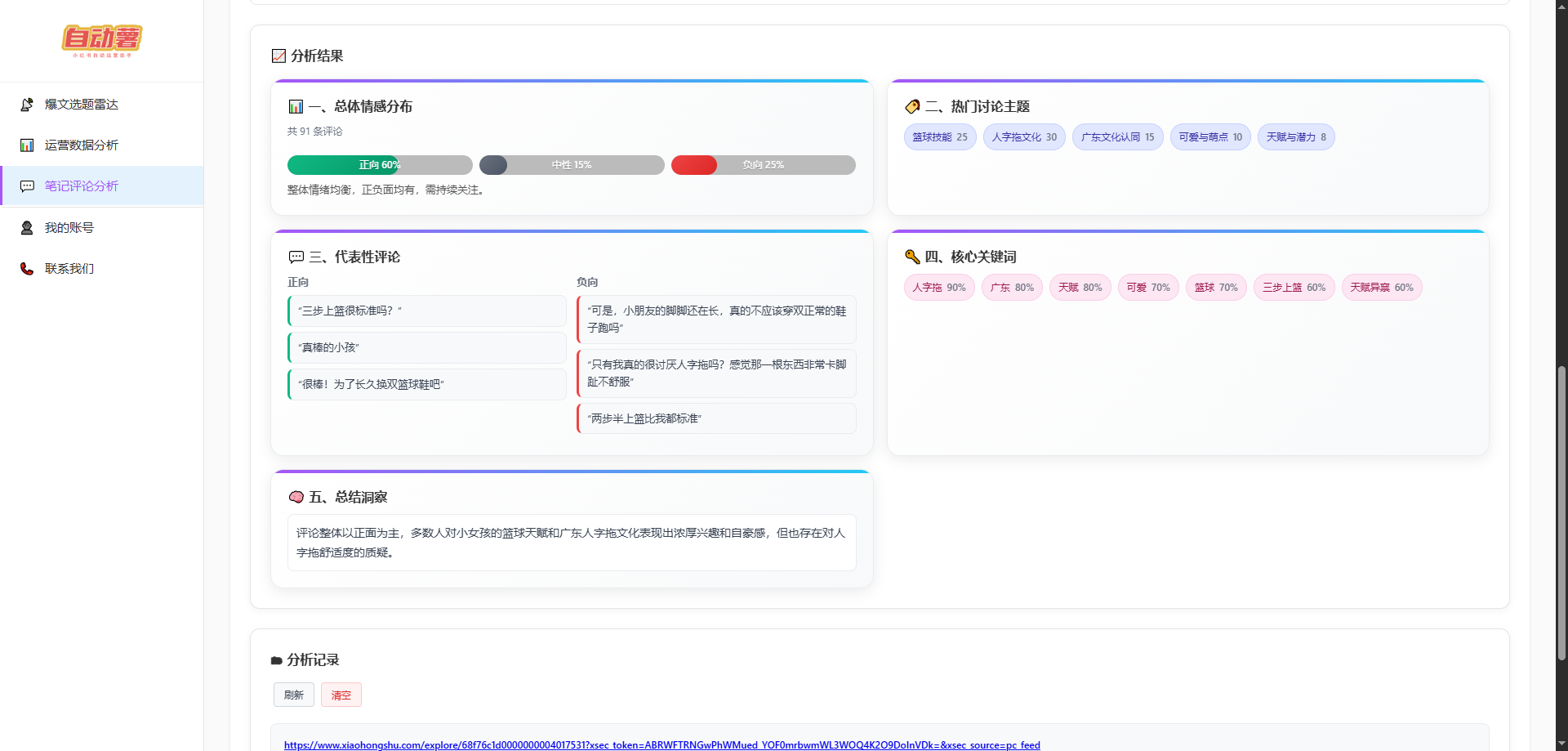Screen dimensions: 1568x751
Task: Click the 自动薯 logo in sidebar
Action: coord(102,40)
